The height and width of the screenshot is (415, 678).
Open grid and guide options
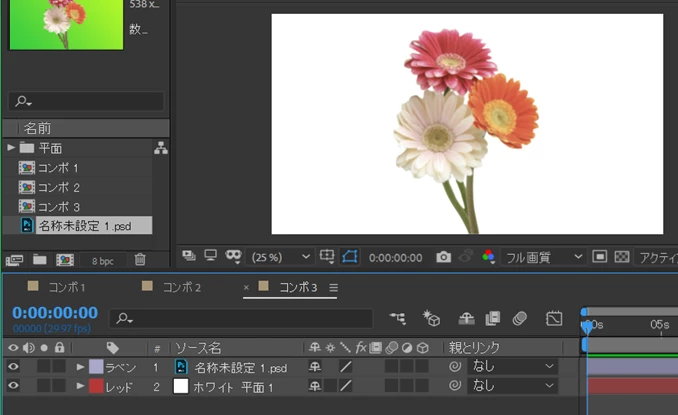point(327,256)
